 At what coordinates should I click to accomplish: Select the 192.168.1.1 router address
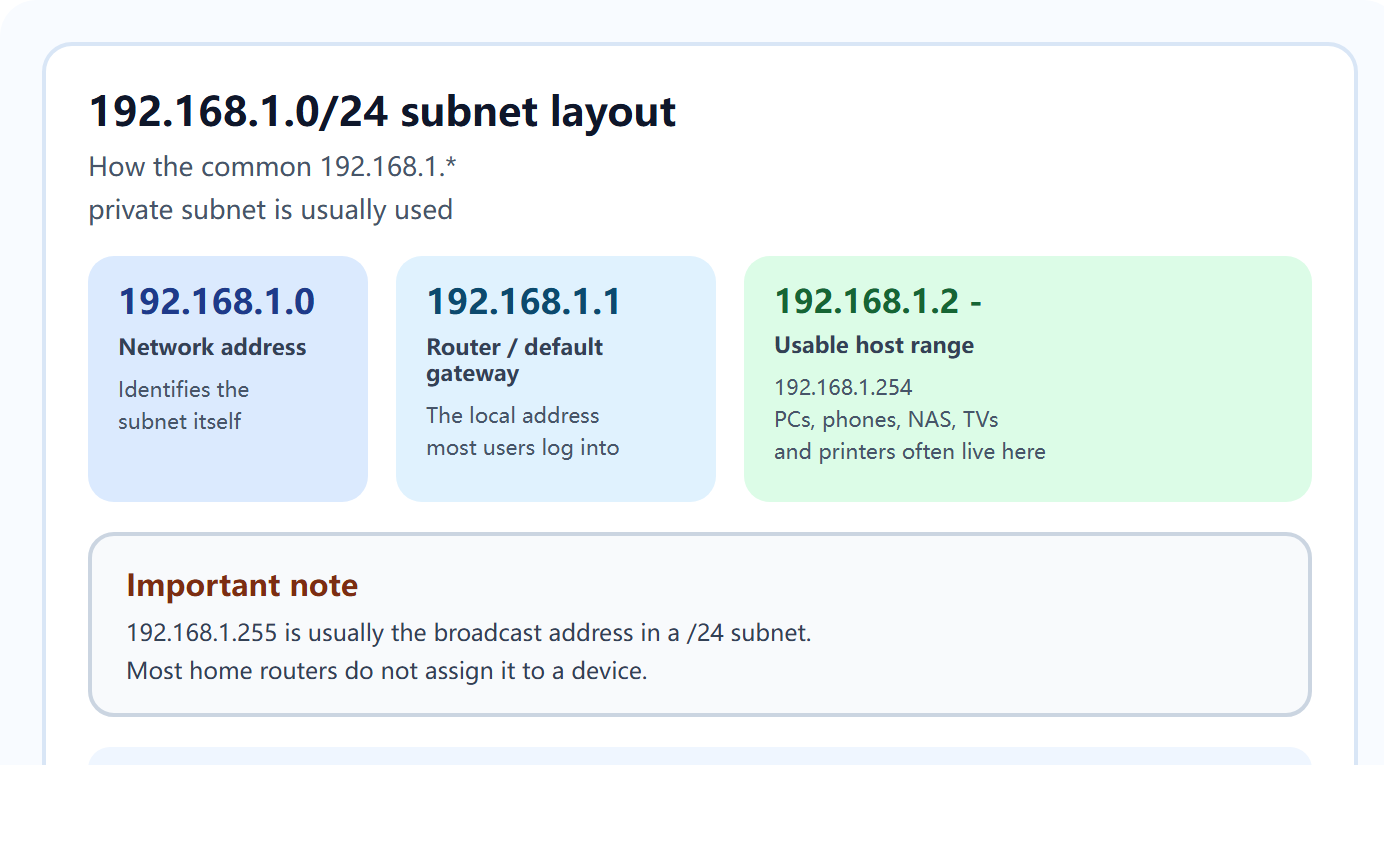(524, 301)
